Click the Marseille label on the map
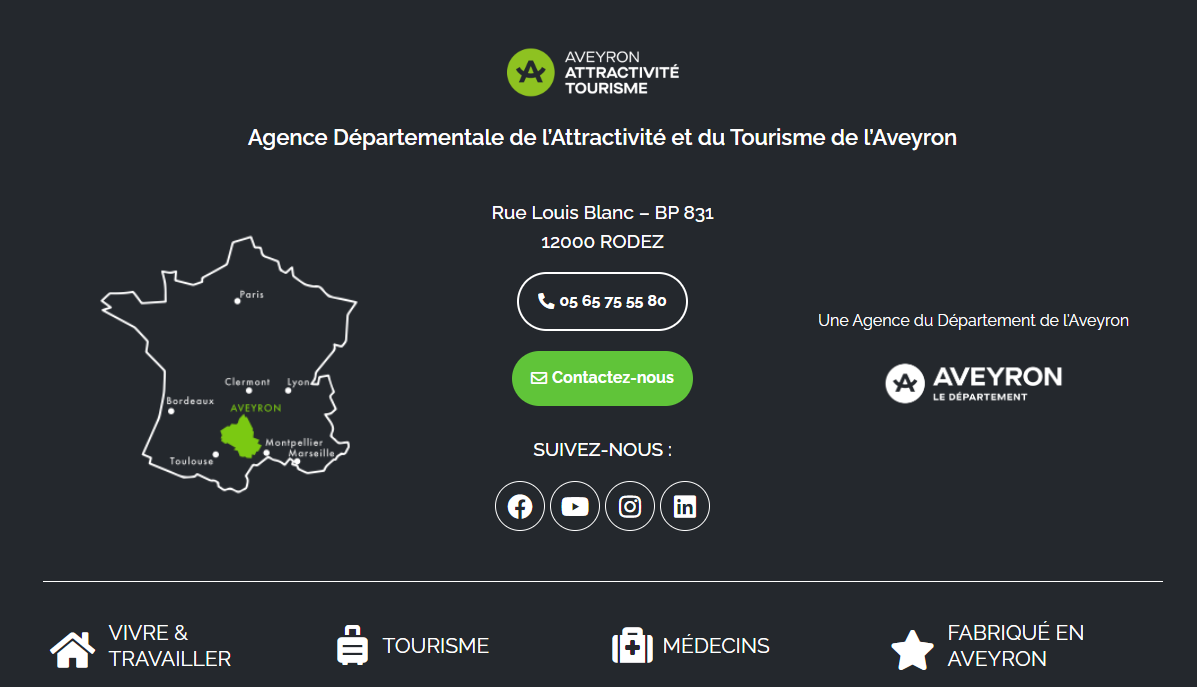1197x687 pixels. click(x=311, y=453)
